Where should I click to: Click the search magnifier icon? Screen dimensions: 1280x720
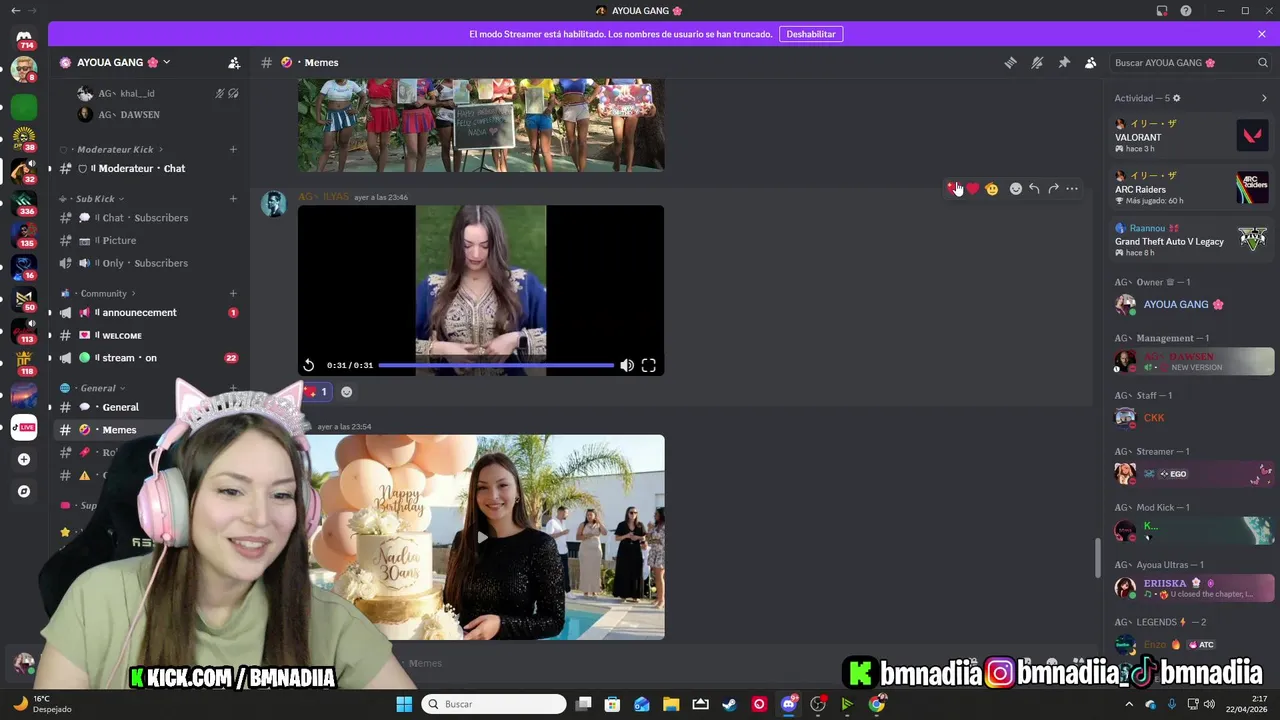click(1263, 62)
